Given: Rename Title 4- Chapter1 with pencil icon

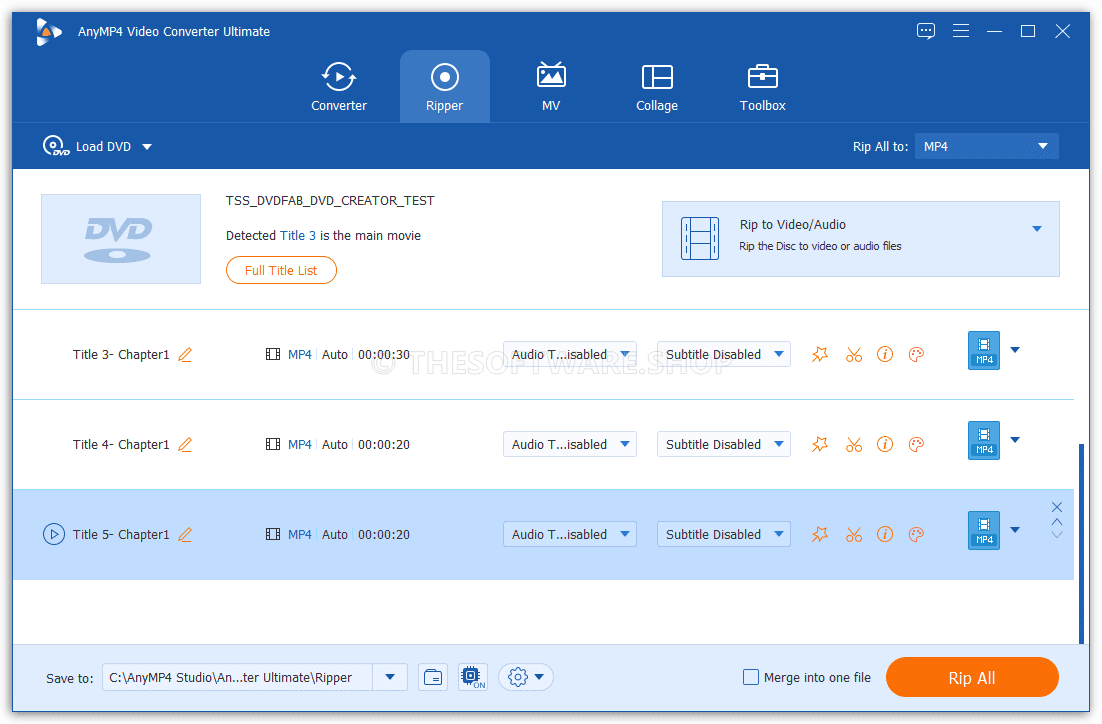Looking at the screenshot, I should tap(185, 444).
